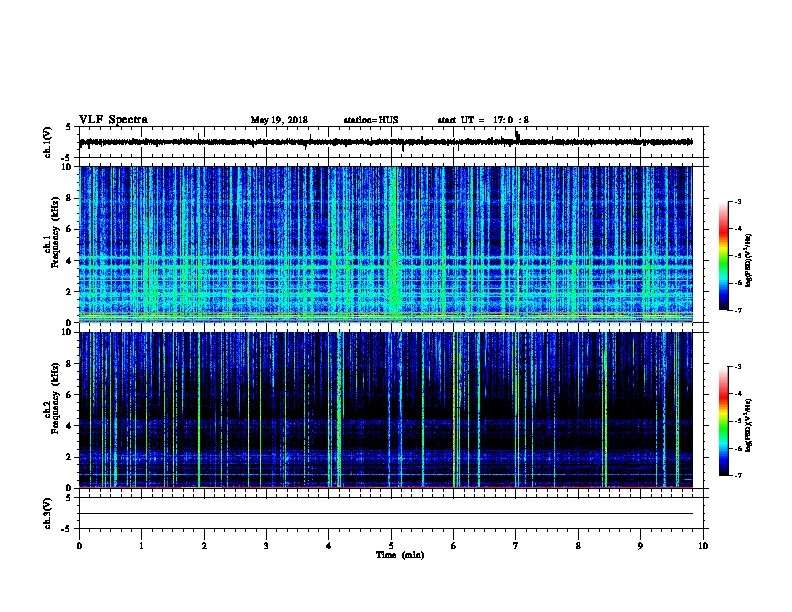The image size is (792, 612).
Task: Click time axis tick label "4"
Action: pos(328,546)
